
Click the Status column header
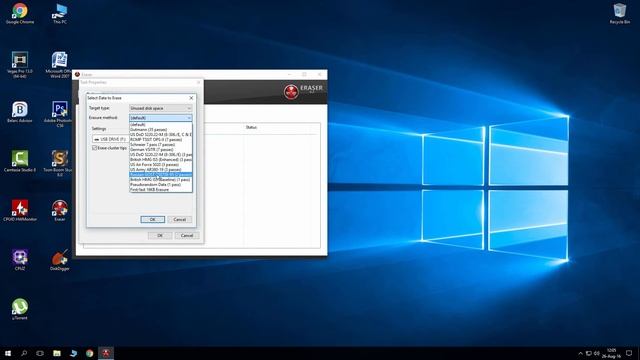click(251, 127)
